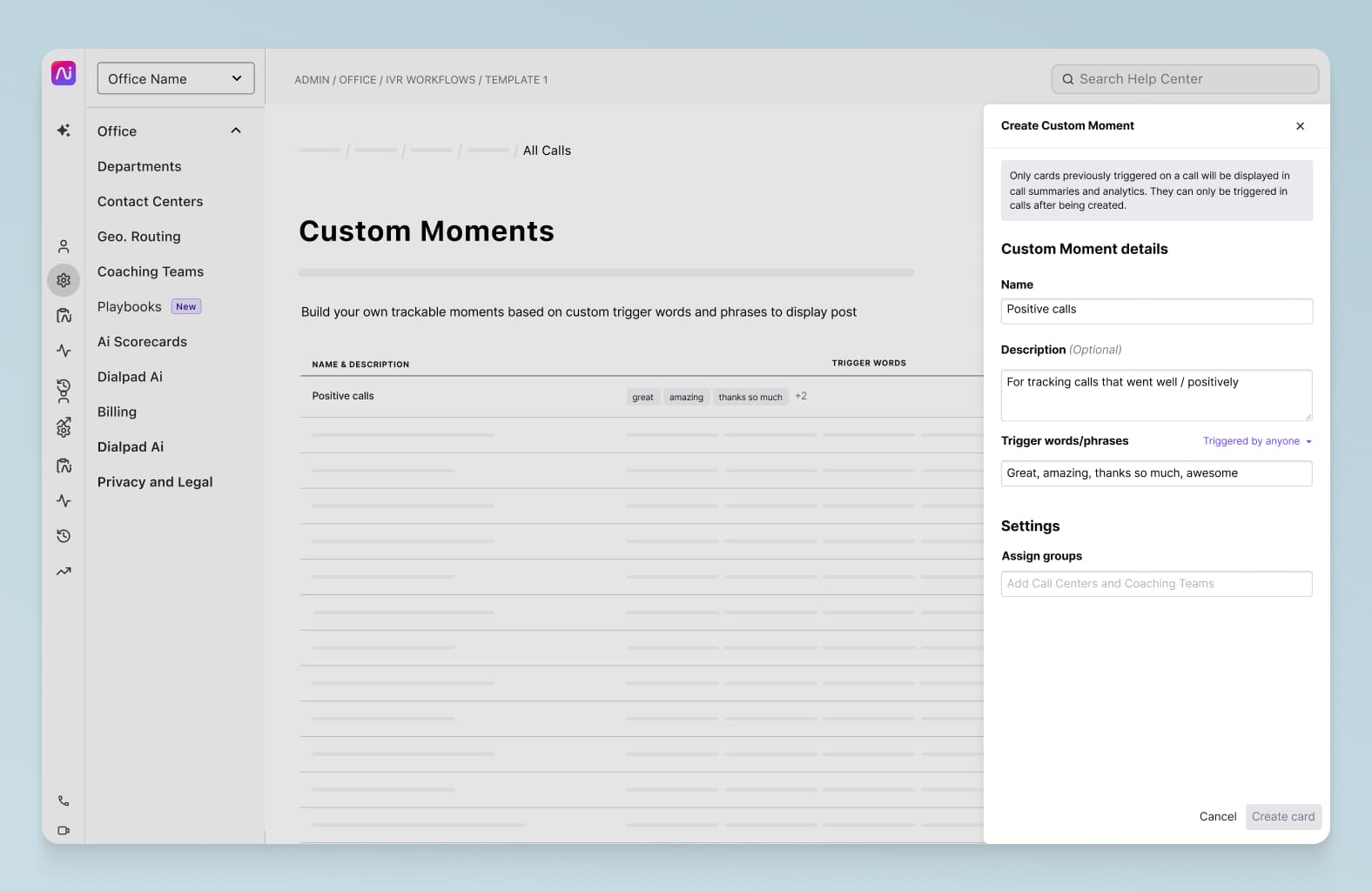
Task: Open the Ai sparkle assistant icon
Action: point(64,131)
